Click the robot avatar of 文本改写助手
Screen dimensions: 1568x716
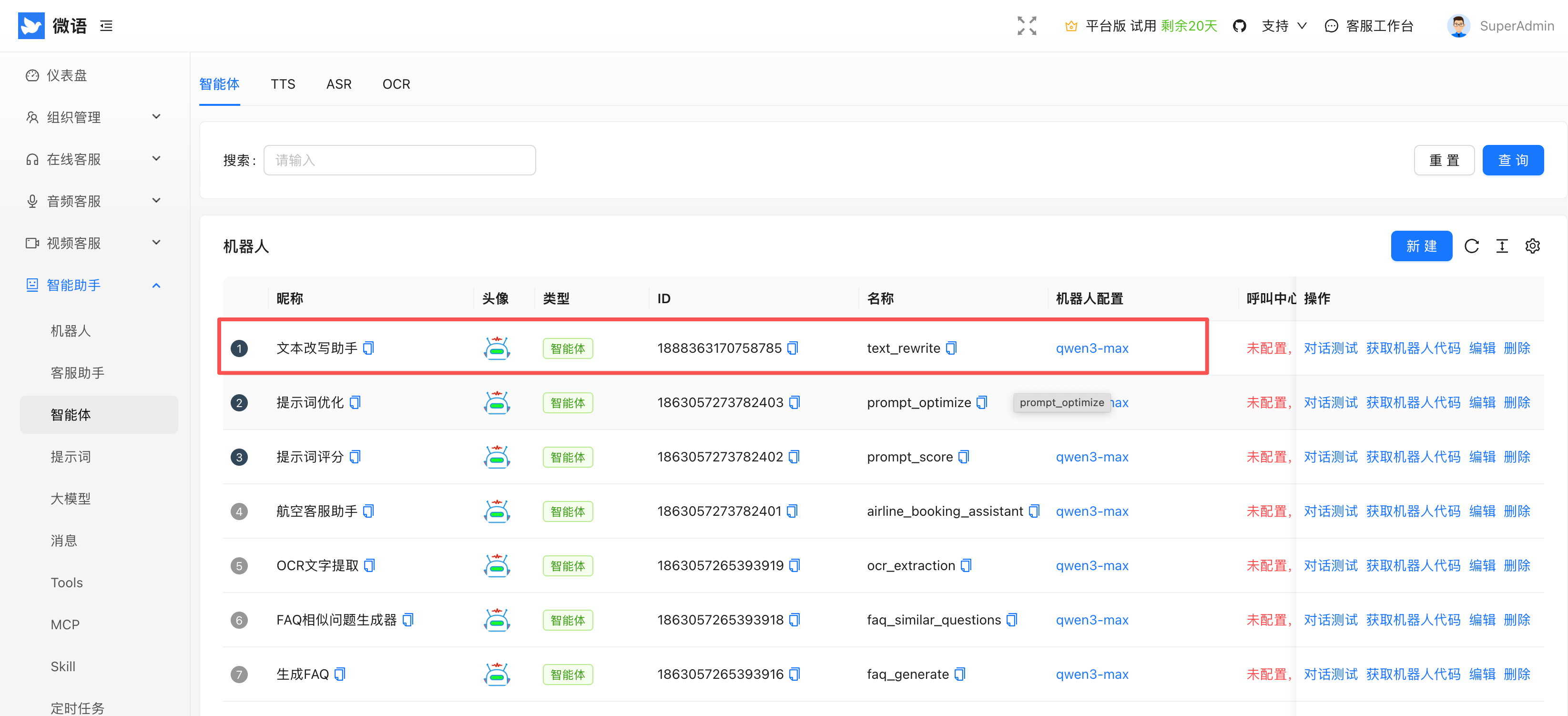[x=497, y=348]
